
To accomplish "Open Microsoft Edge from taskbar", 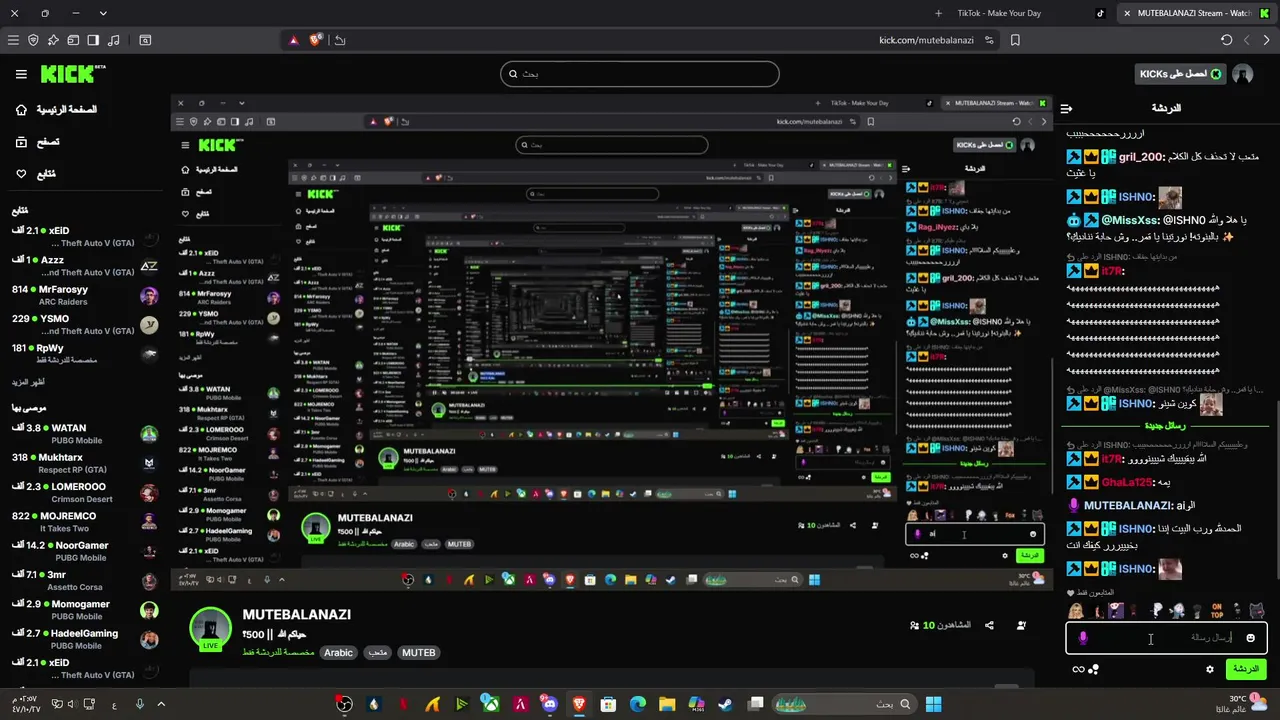I will click(x=637, y=704).
